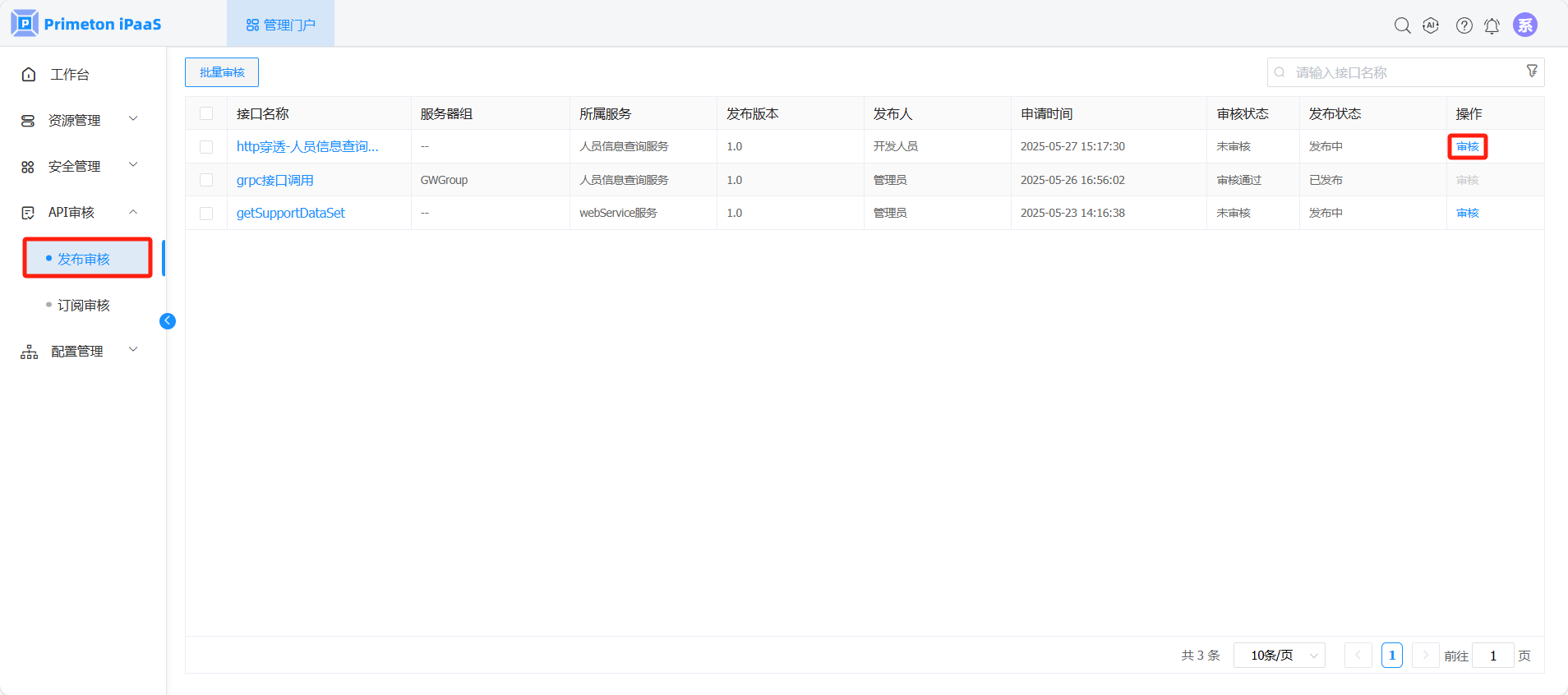Select all rows with header checkbox
This screenshot has width=1568, height=695.
coord(206,113)
